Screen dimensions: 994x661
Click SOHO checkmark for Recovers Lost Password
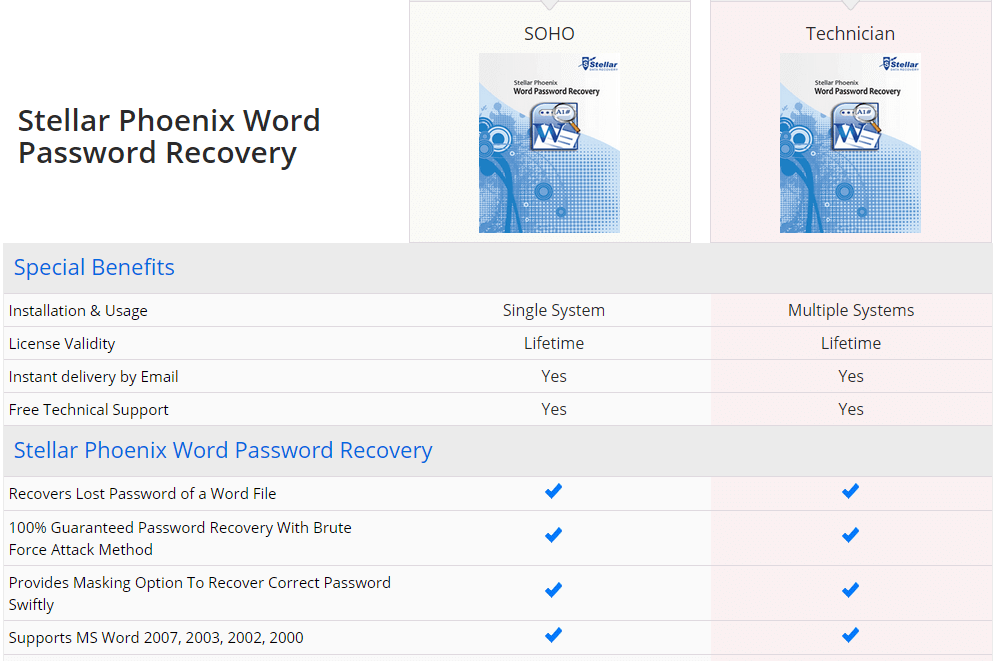553,491
